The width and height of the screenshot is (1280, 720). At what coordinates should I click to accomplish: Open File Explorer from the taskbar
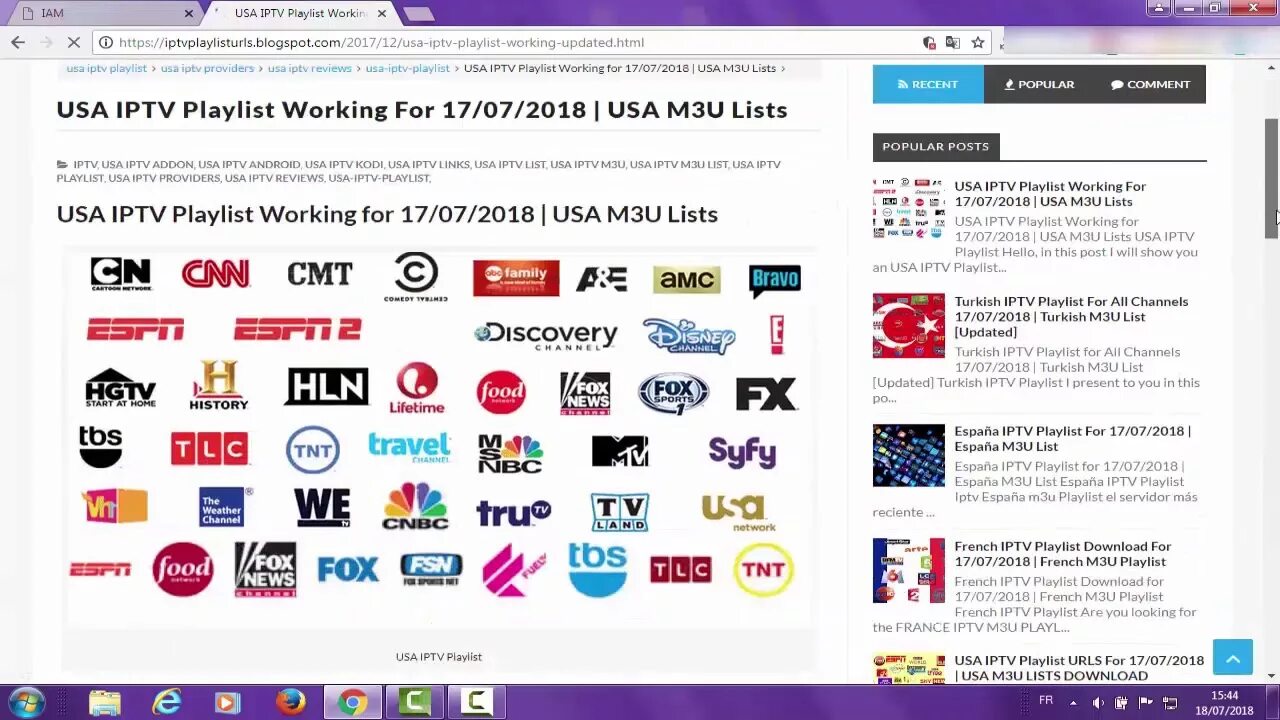pyautogui.click(x=104, y=702)
